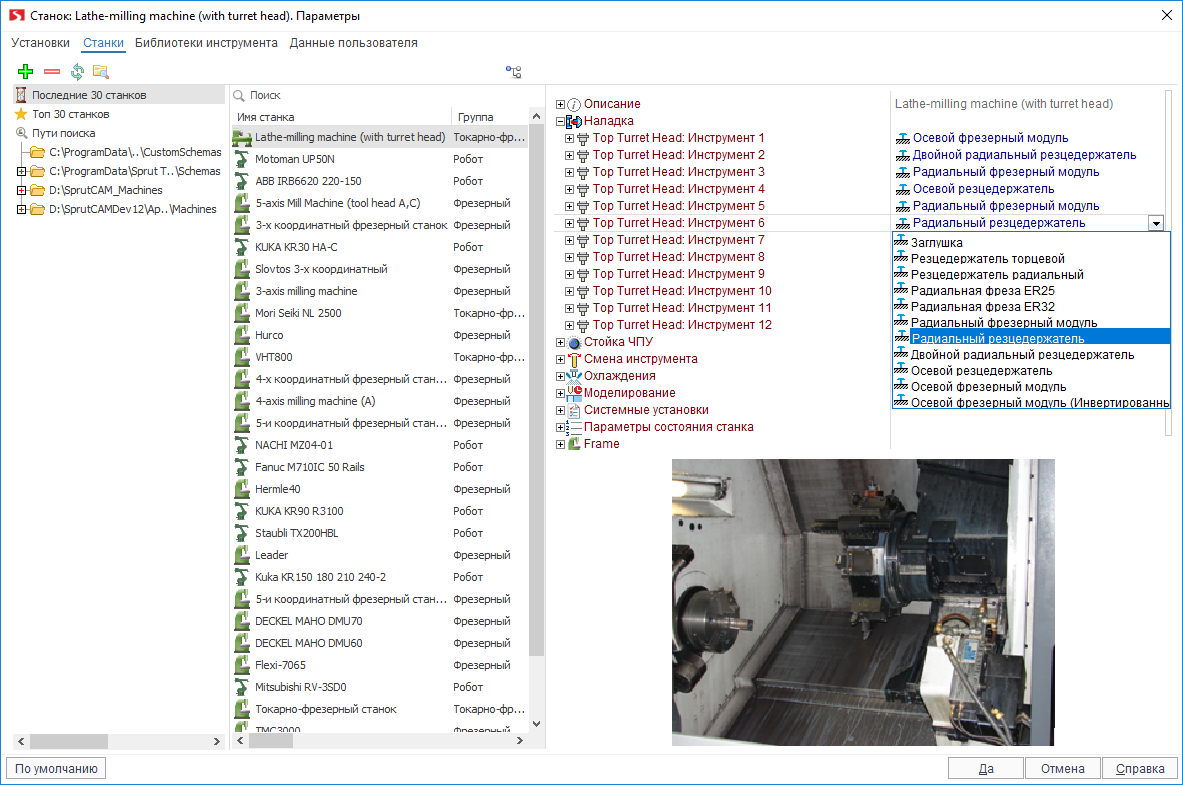Collapse the Наладка tree node

(561, 121)
